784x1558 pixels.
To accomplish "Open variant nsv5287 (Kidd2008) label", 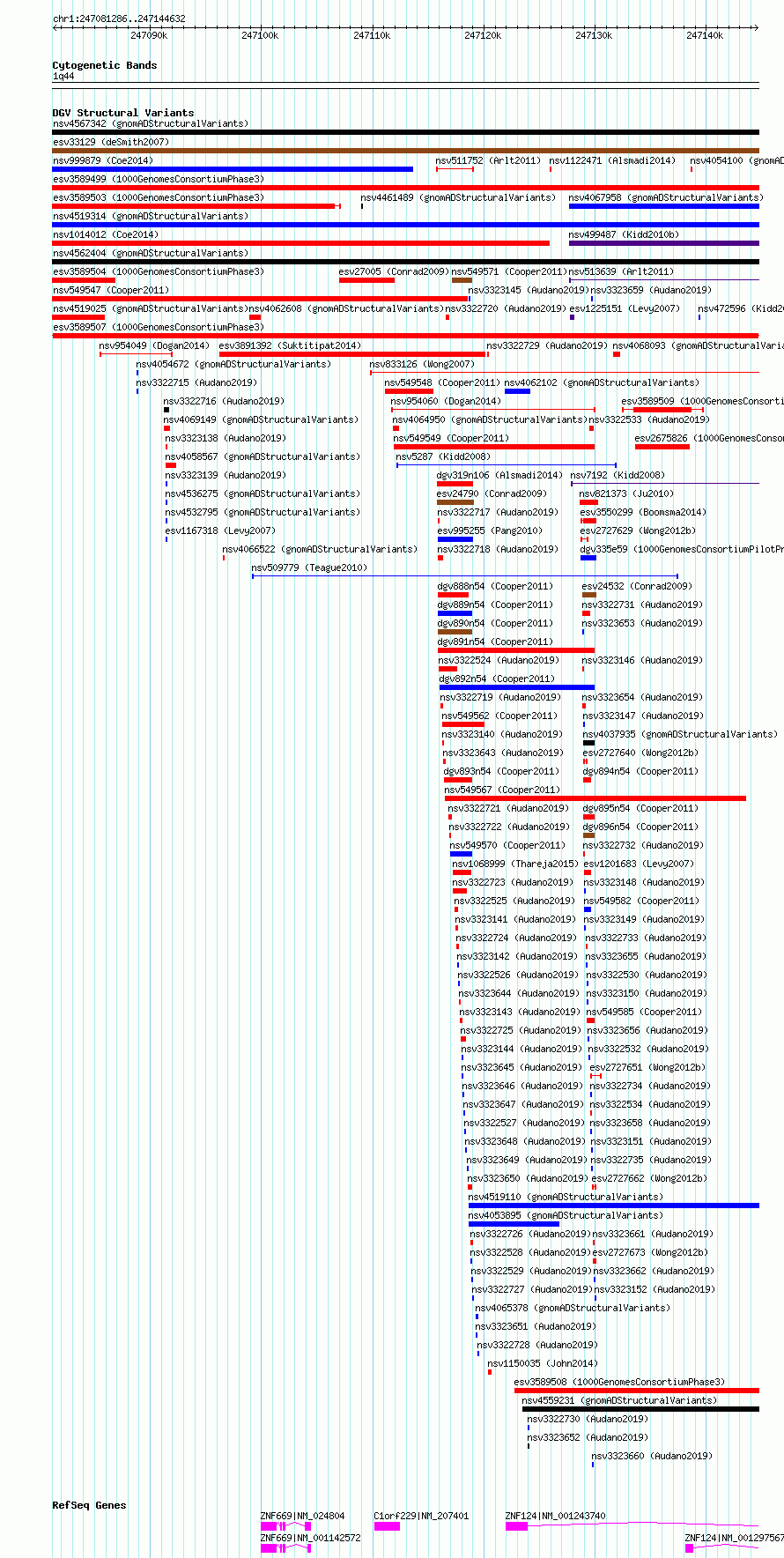I will pos(443,456).
